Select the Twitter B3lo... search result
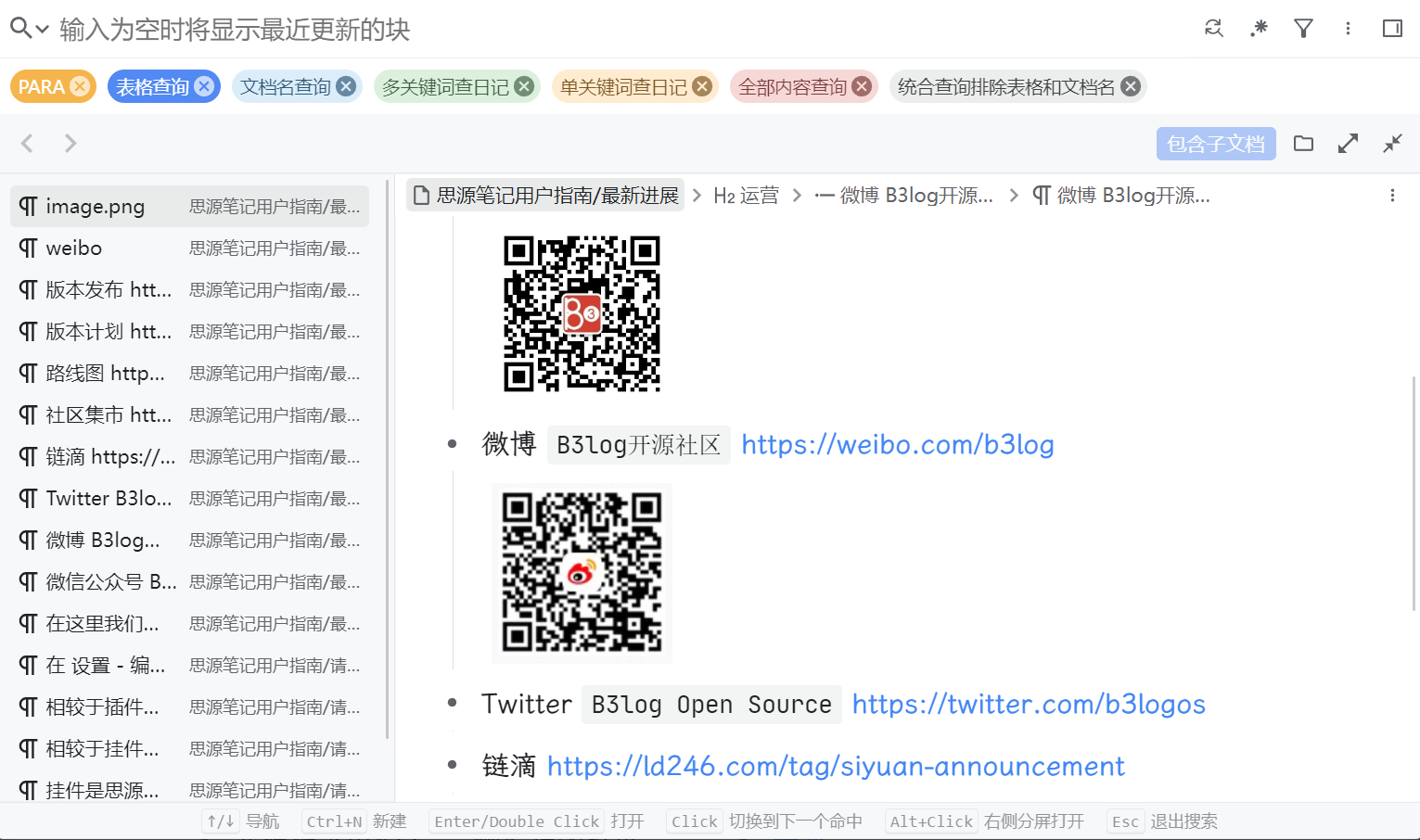1420x840 pixels. (189, 498)
